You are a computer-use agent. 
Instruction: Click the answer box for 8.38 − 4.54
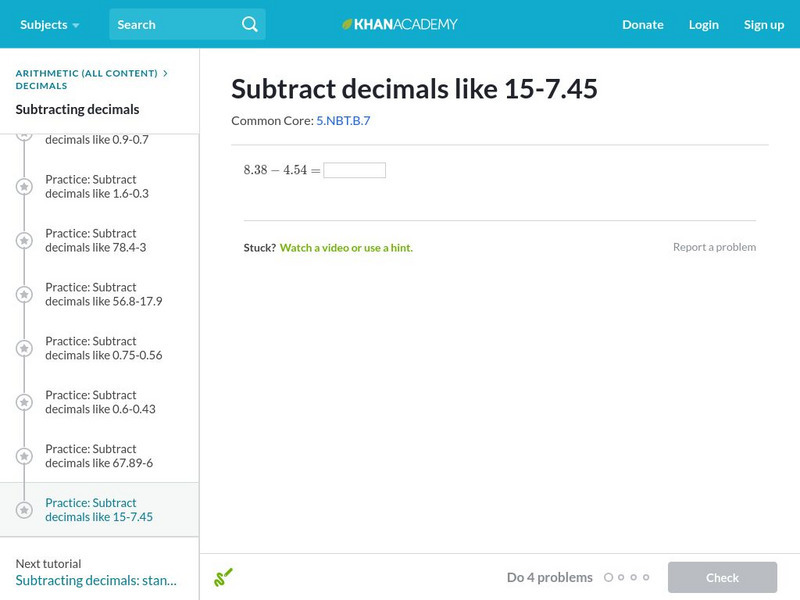coord(354,170)
